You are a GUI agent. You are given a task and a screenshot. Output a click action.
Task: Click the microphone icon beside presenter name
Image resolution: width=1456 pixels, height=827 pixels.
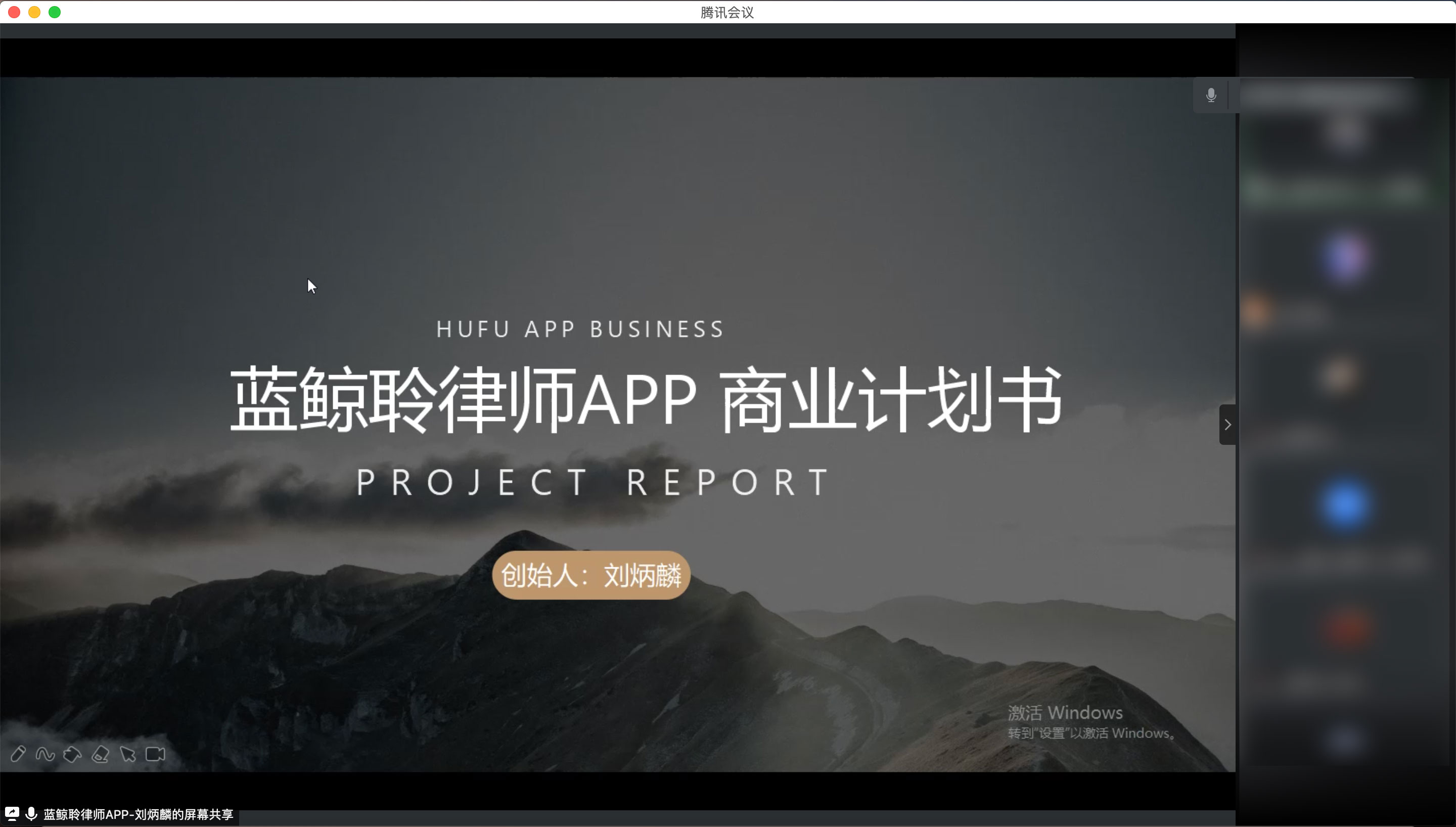[x=32, y=814]
